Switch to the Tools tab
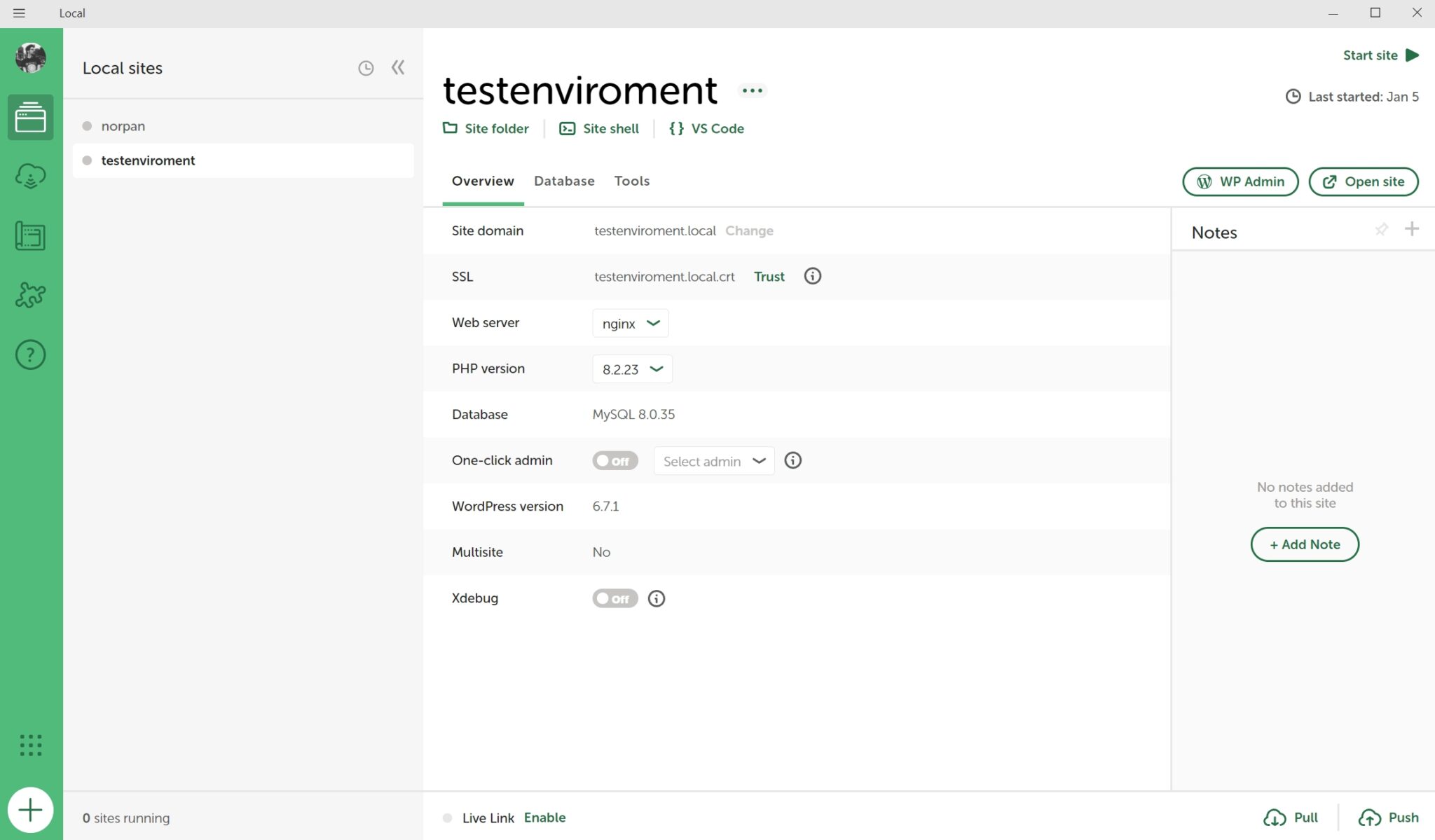Viewport: 1435px width, 840px height. [632, 181]
